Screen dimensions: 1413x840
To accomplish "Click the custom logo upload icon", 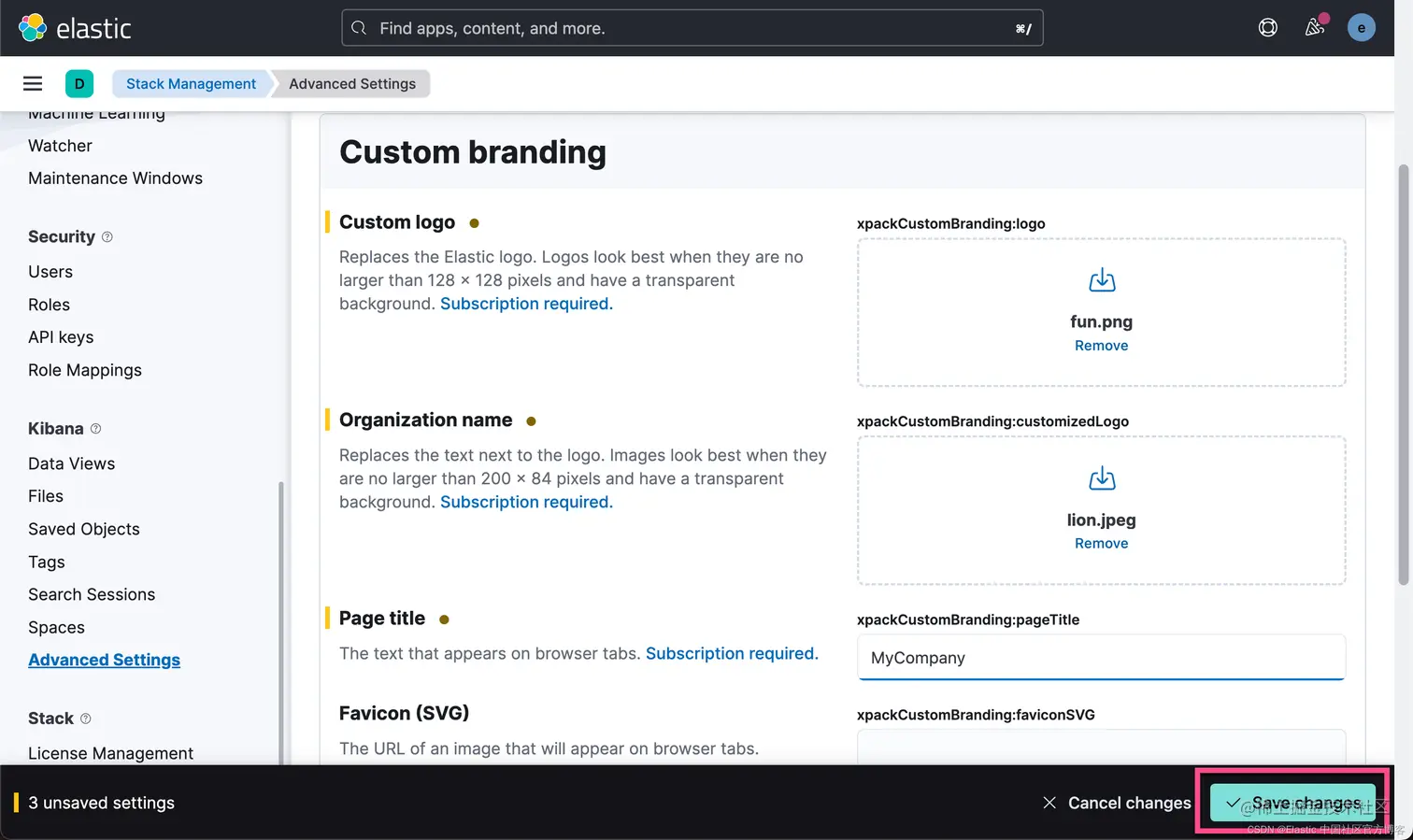I will pyautogui.click(x=1102, y=280).
